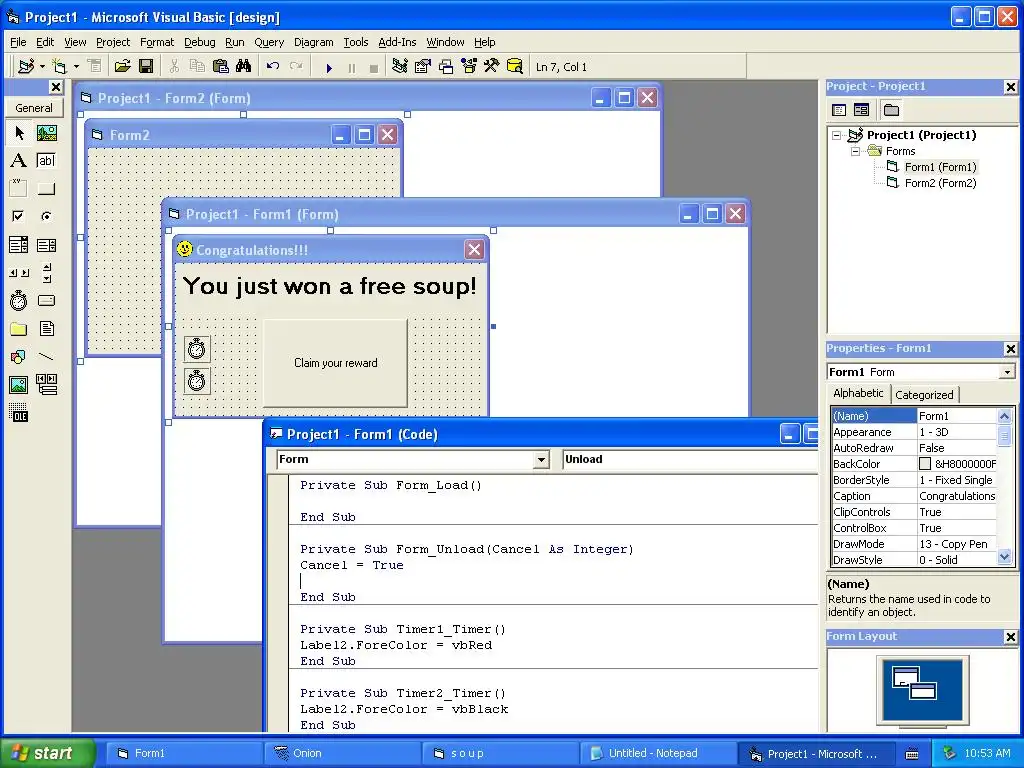Select the upper Timer control on Form1
This screenshot has height=768, width=1024.
197,349
